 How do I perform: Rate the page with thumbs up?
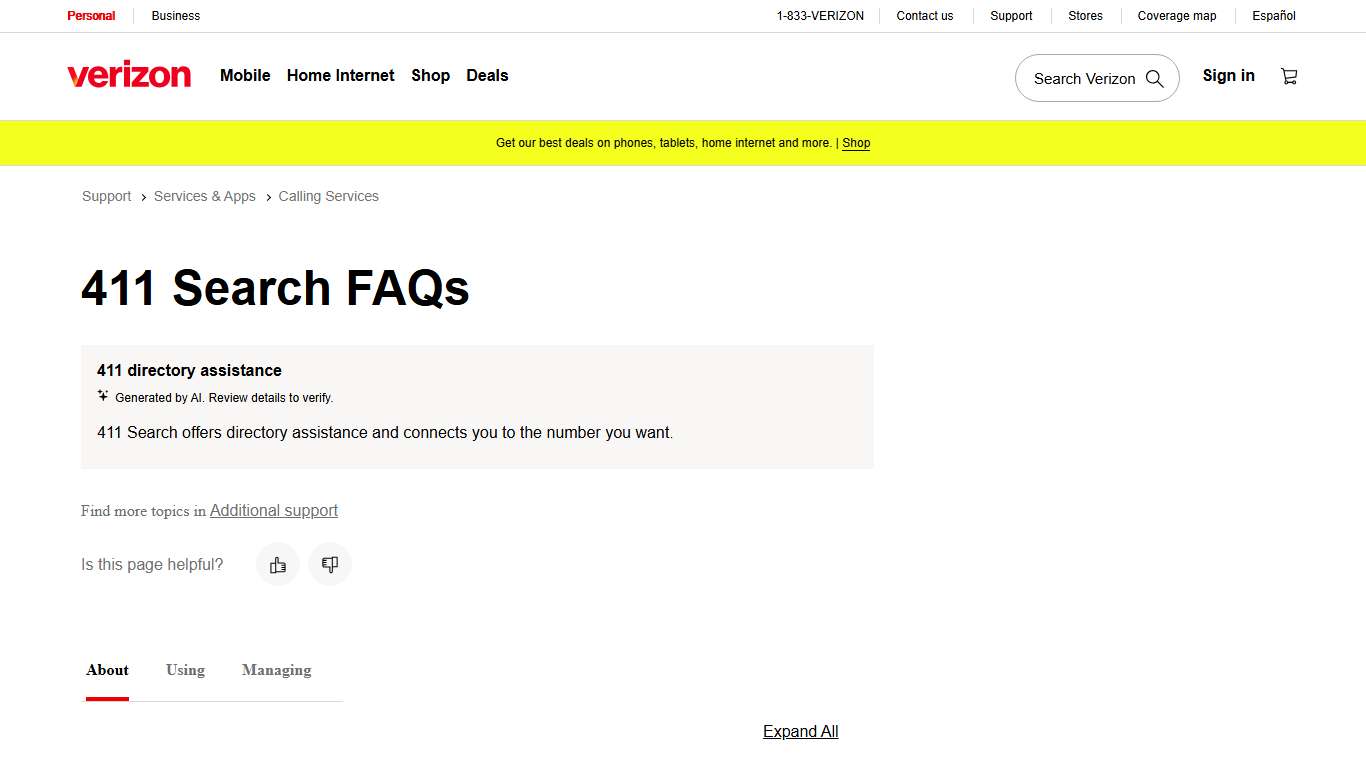[277, 564]
